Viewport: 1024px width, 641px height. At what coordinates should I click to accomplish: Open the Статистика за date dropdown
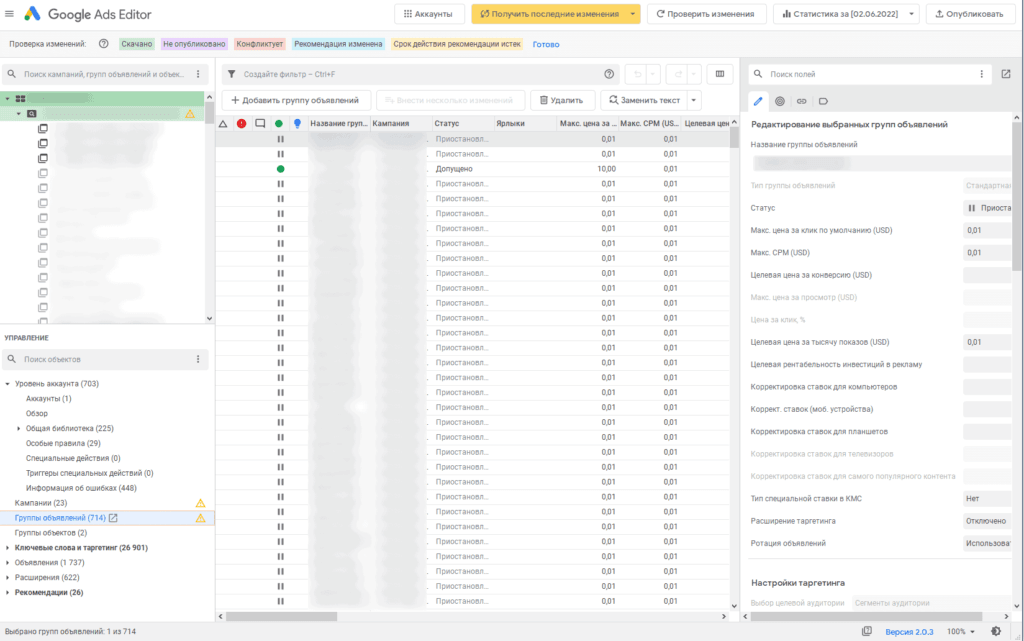[846, 14]
